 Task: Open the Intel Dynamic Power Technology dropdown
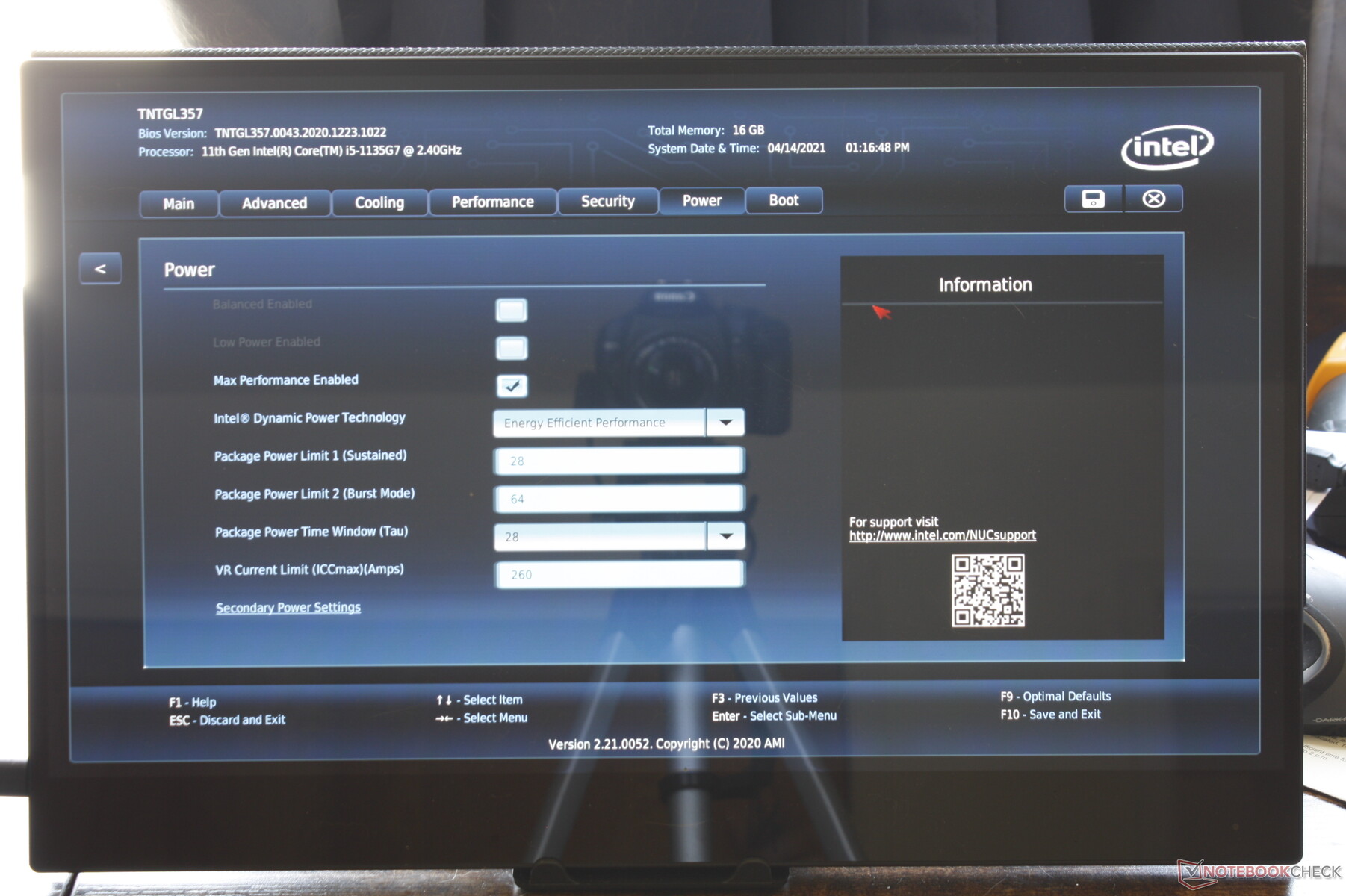[x=618, y=423]
